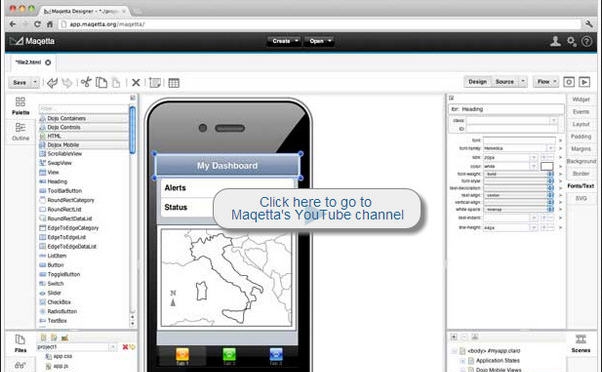
Task: Click the settings gears icon in the header
Action: point(572,41)
